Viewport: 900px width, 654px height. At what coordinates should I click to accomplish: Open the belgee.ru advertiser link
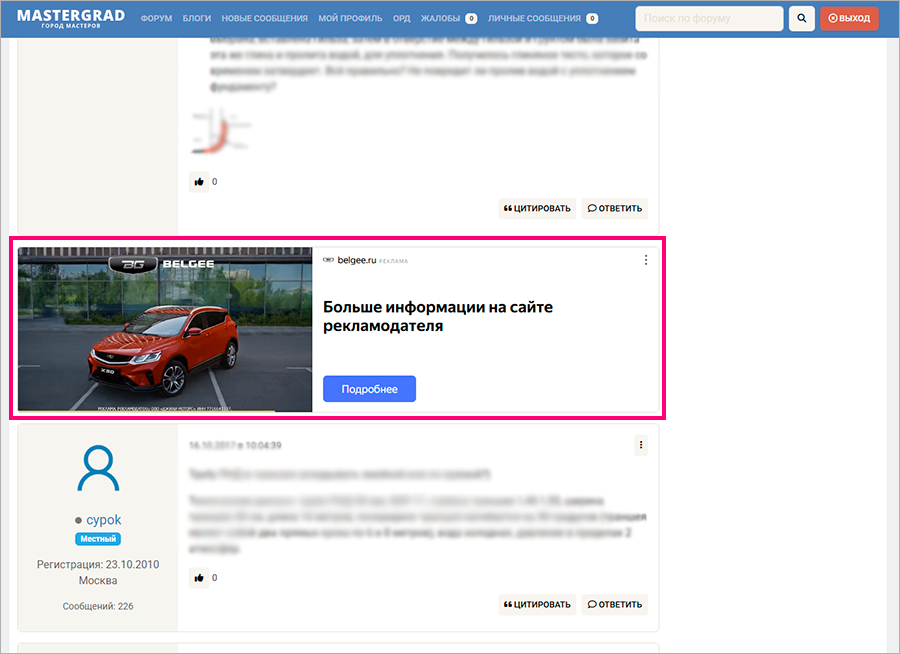point(356,260)
